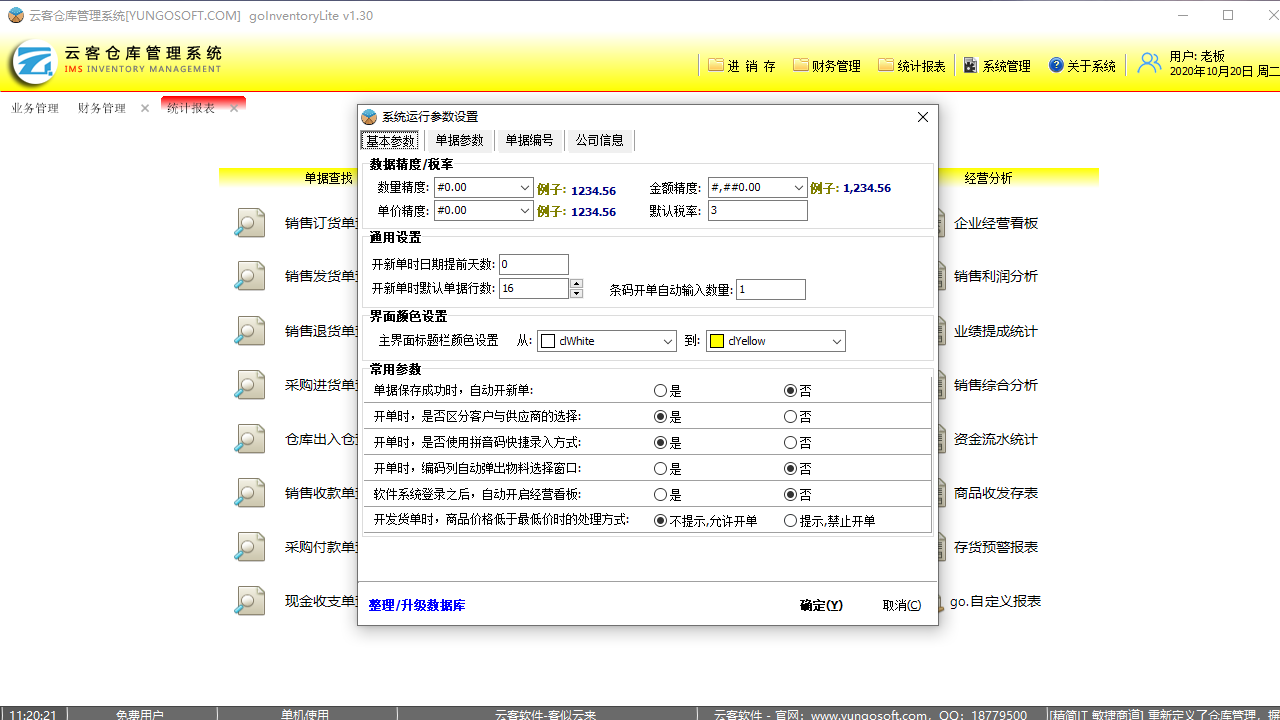Switch to the 公司信息 tab
This screenshot has width=1280, height=720.
pos(599,140)
